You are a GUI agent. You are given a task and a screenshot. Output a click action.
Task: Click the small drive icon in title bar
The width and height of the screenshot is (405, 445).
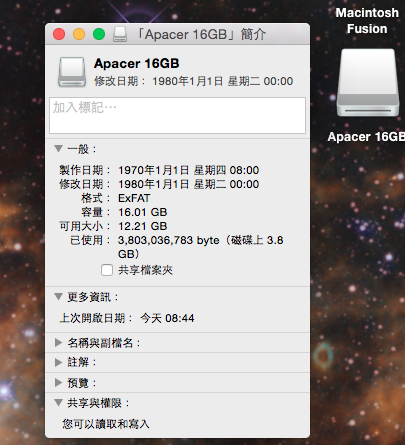[120, 34]
